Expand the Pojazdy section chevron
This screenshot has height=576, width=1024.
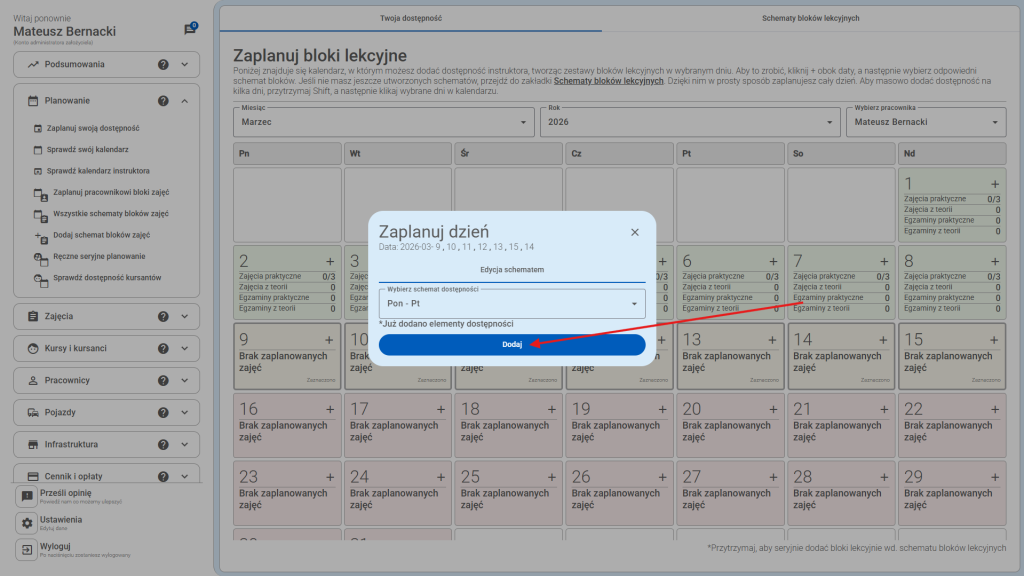[x=185, y=413]
